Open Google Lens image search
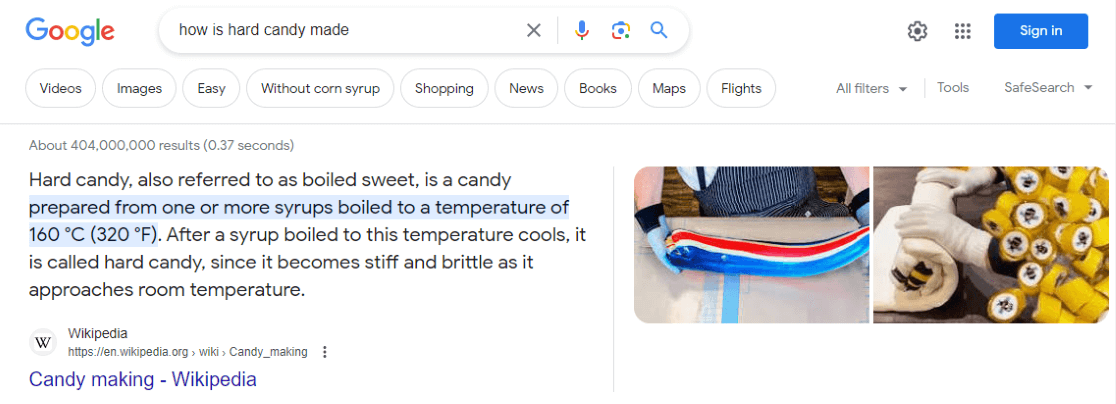This screenshot has width=1116, height=404. [620, 31]
